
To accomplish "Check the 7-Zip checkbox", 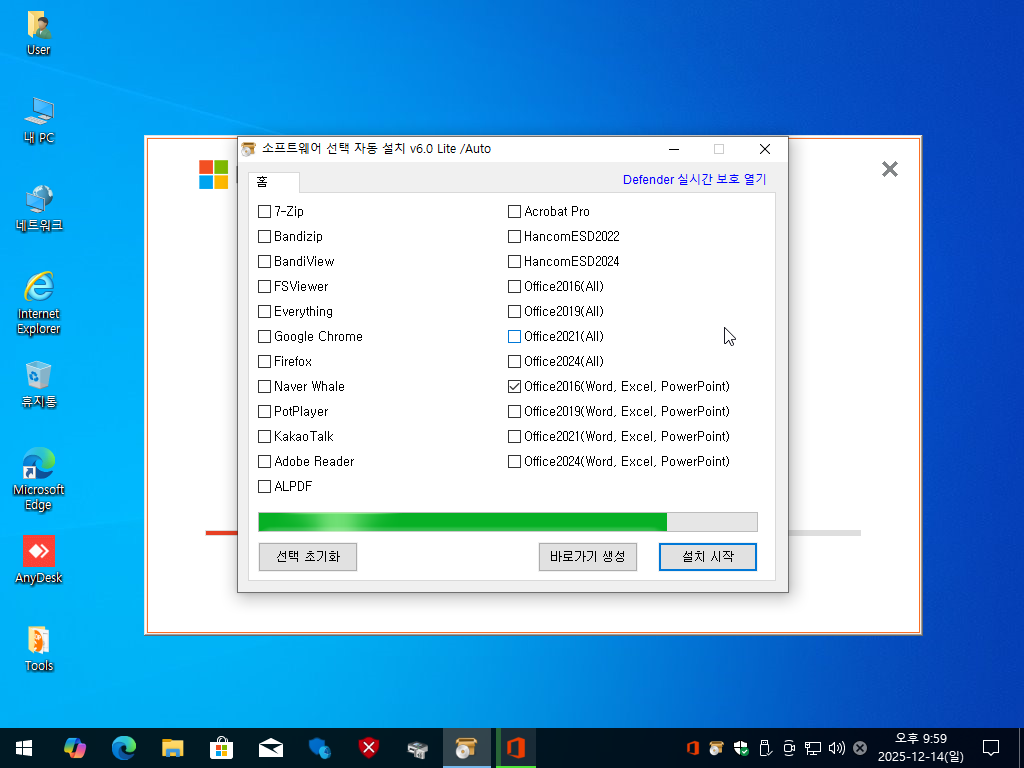I will [264, 212].
